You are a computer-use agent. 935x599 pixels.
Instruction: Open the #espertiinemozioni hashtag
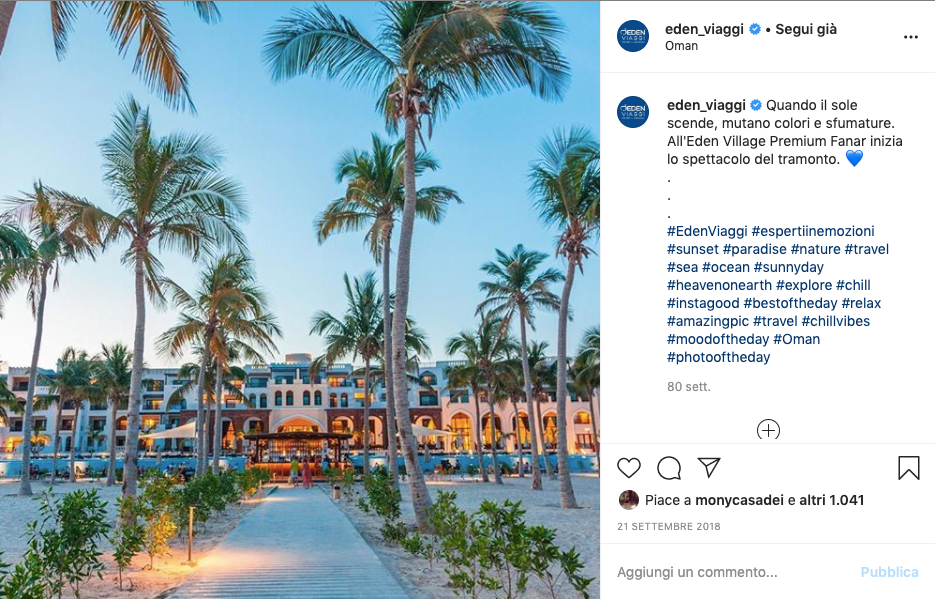click(x=813, y=231)
